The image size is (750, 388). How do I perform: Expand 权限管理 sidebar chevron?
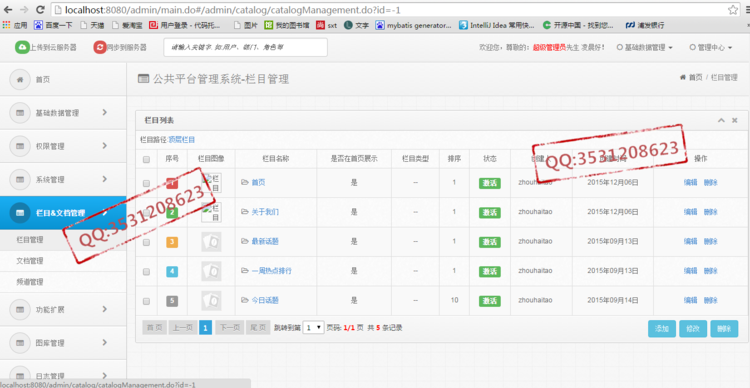tap(104, 145)
